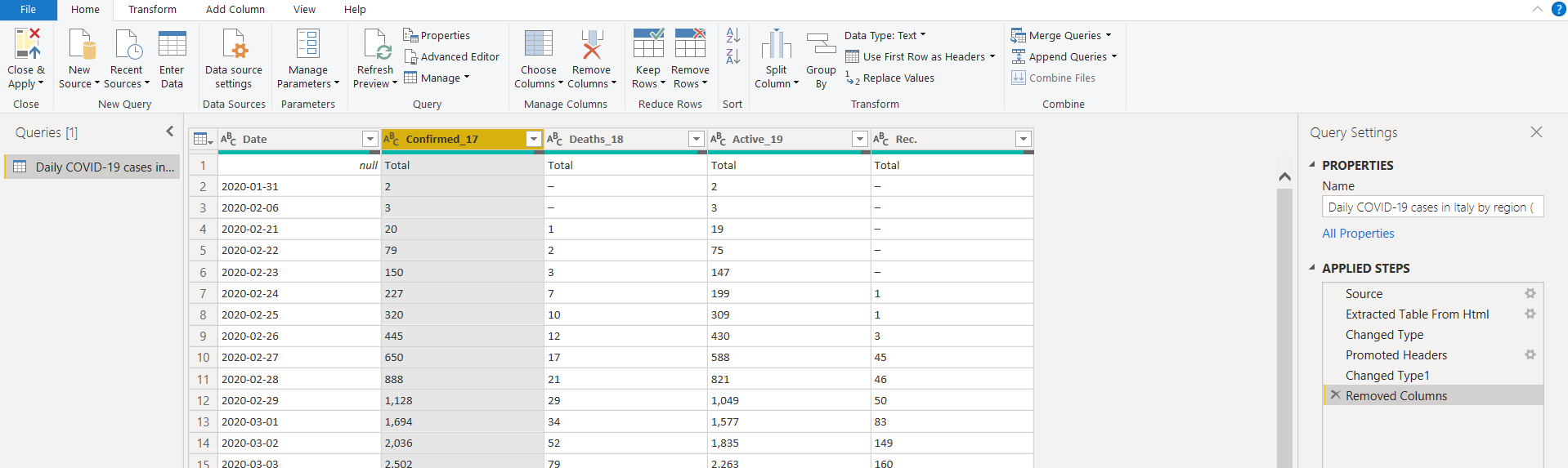
Task: Click the query Name input field
Action: (x=1431, y=207)
